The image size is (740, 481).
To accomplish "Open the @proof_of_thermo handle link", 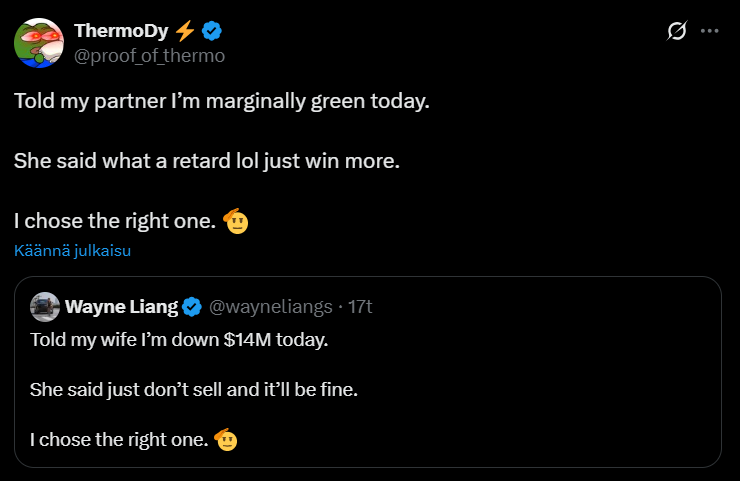I will click(x=149, y=55).
